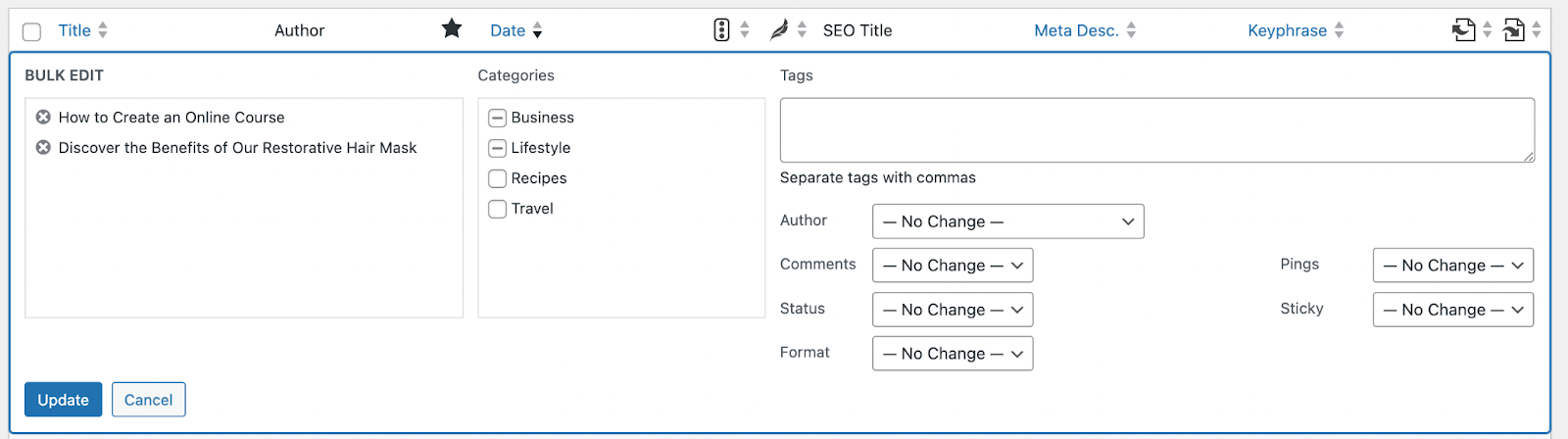Image resolution: width=1568 pixels, height=439 pixels.
Task: Click the SEO Title column header
Action: tap(857, 30)
